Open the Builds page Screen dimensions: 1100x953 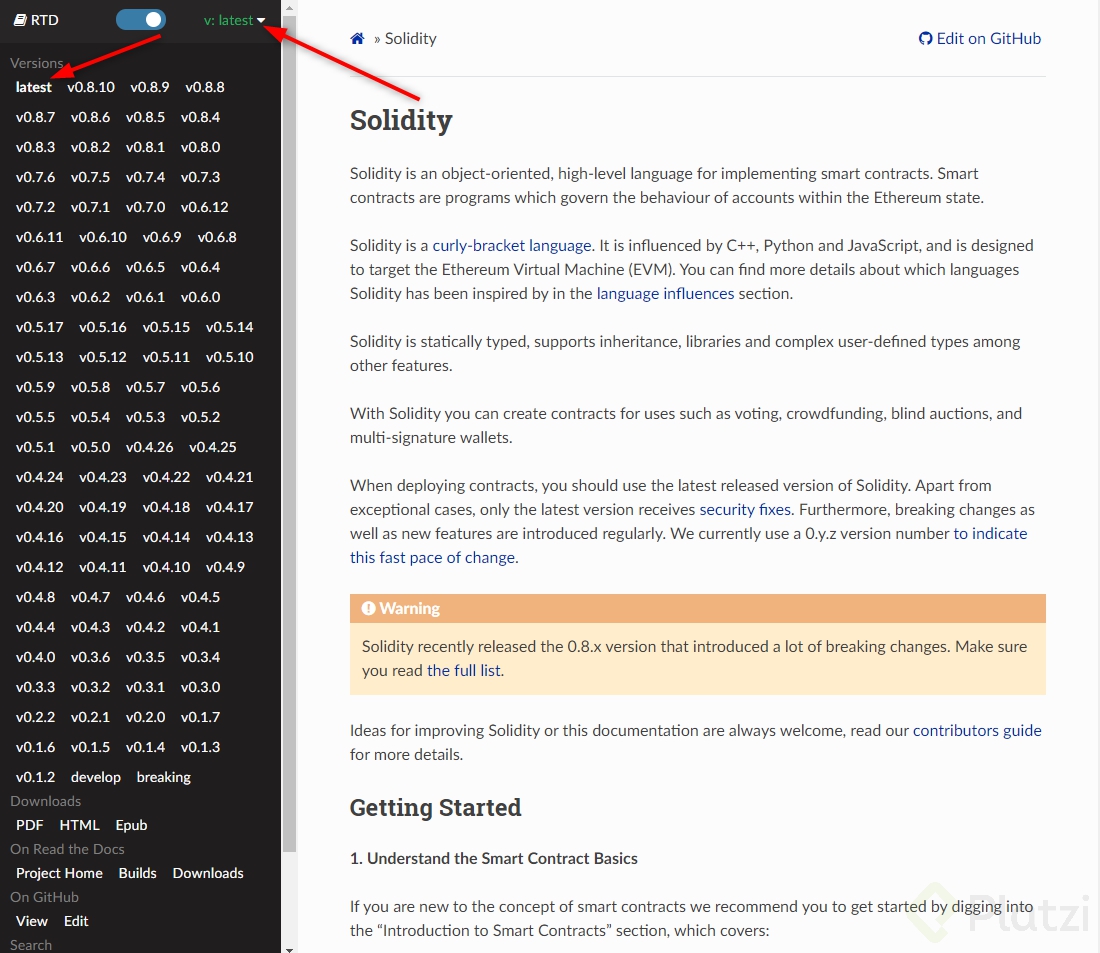pyautogui.click(x=138, y=873)
